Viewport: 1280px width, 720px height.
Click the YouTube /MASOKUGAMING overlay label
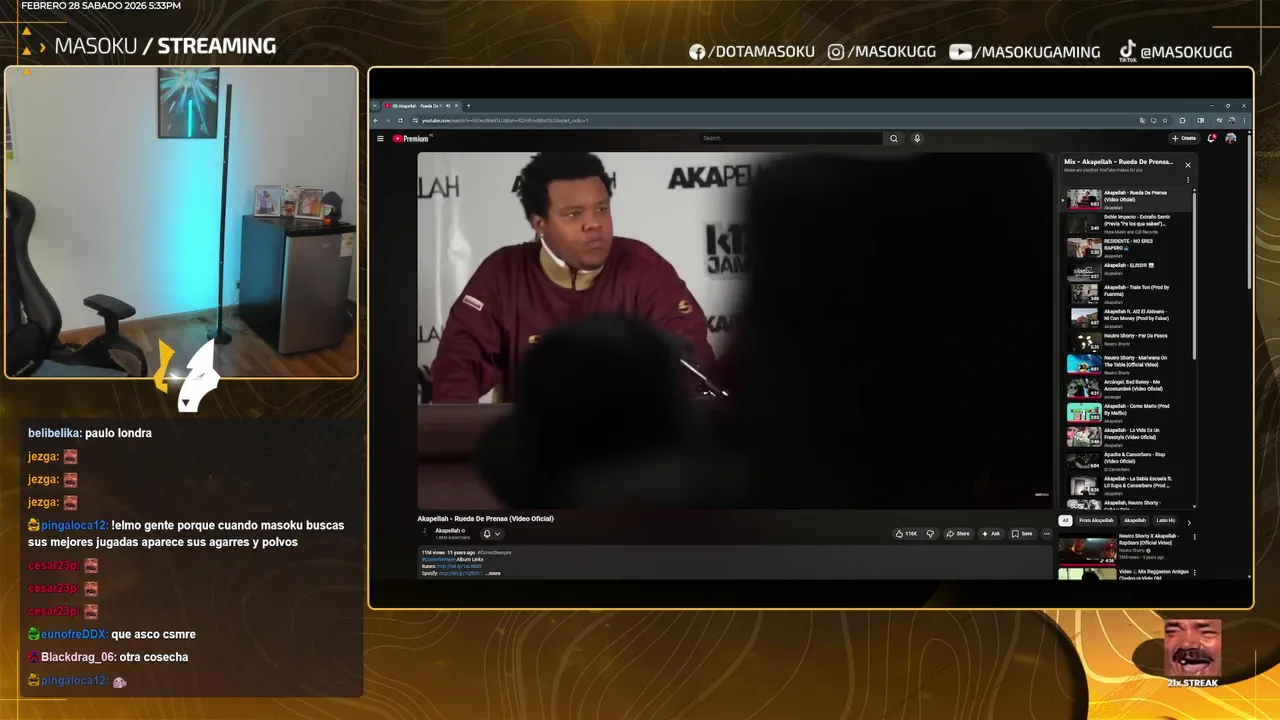[1025, 52]
